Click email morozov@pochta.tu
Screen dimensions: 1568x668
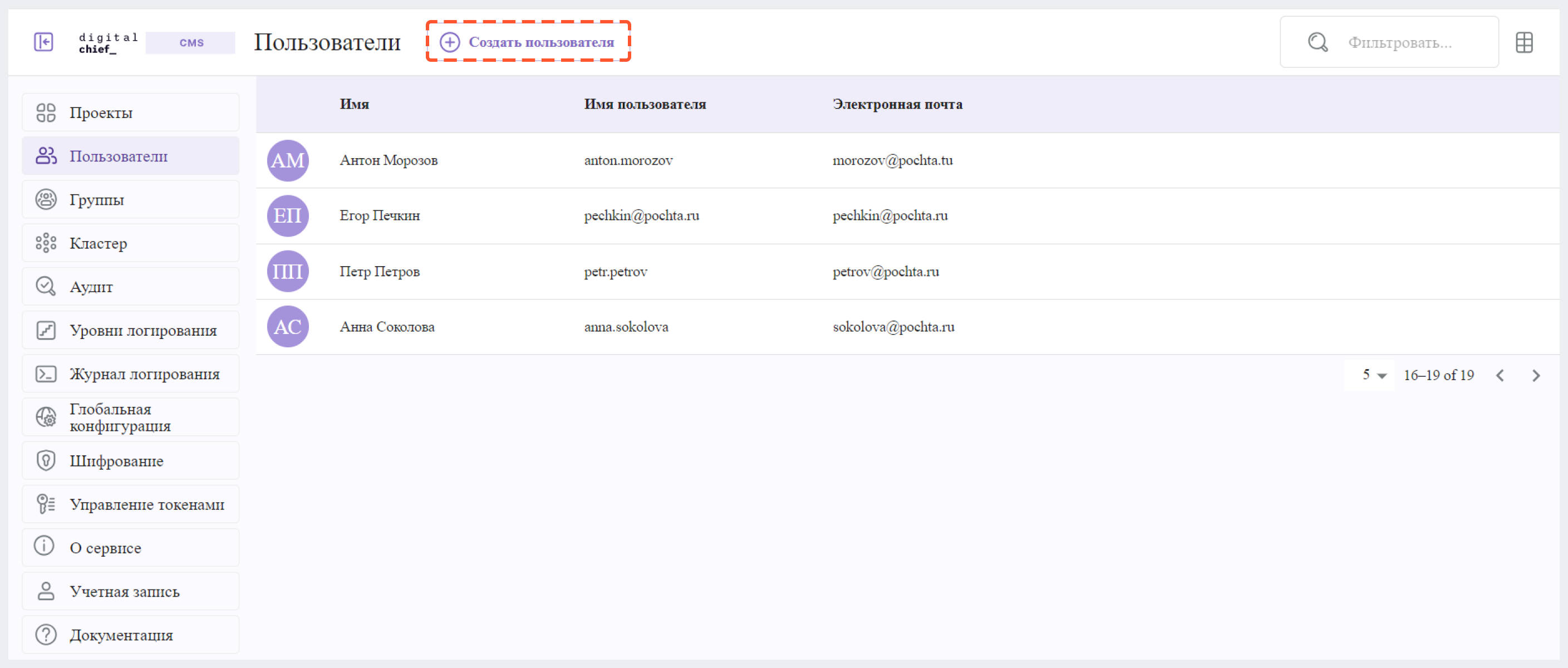(893, 160)
